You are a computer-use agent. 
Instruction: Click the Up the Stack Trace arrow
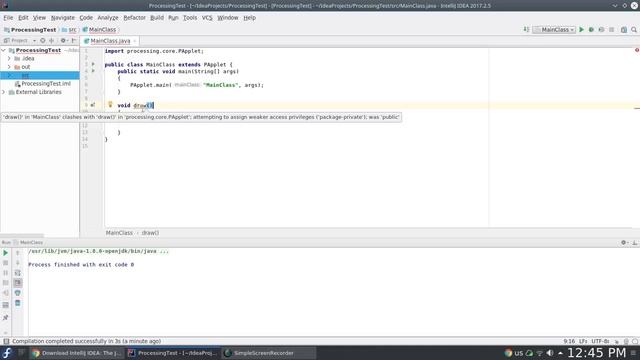[18, 253]
